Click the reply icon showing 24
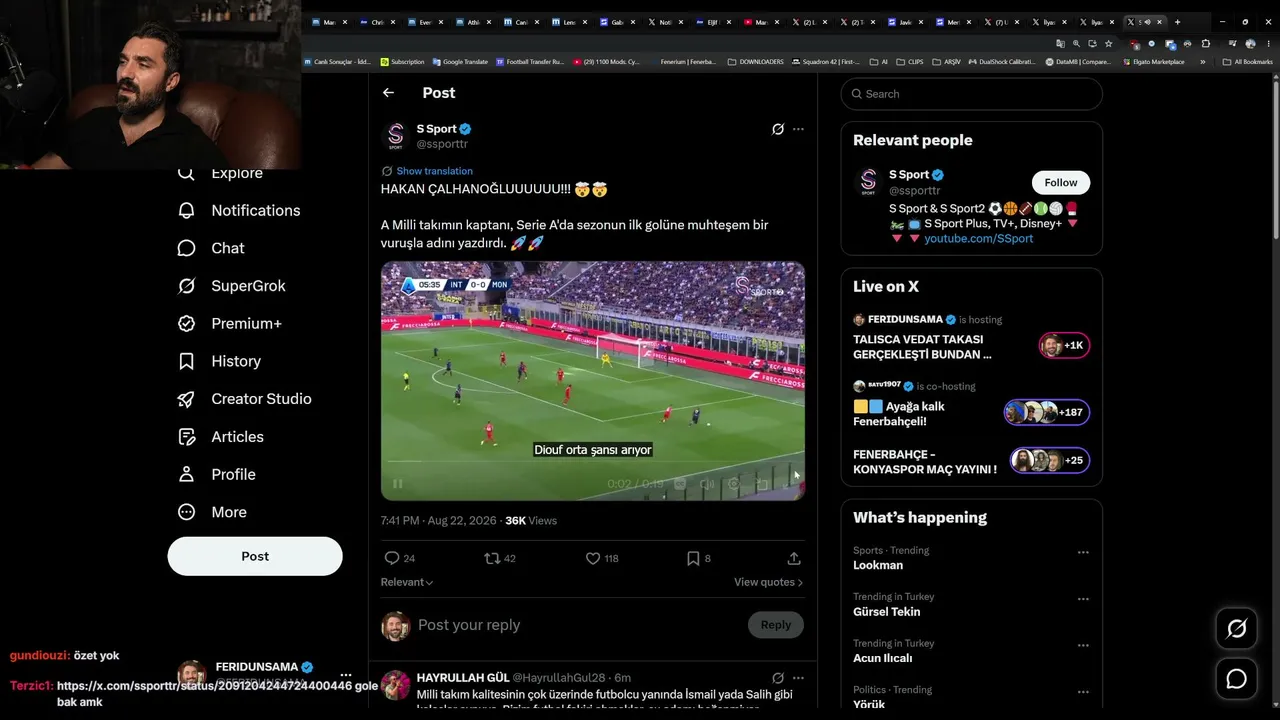The image size is (1280, 720). click(392, 558)
